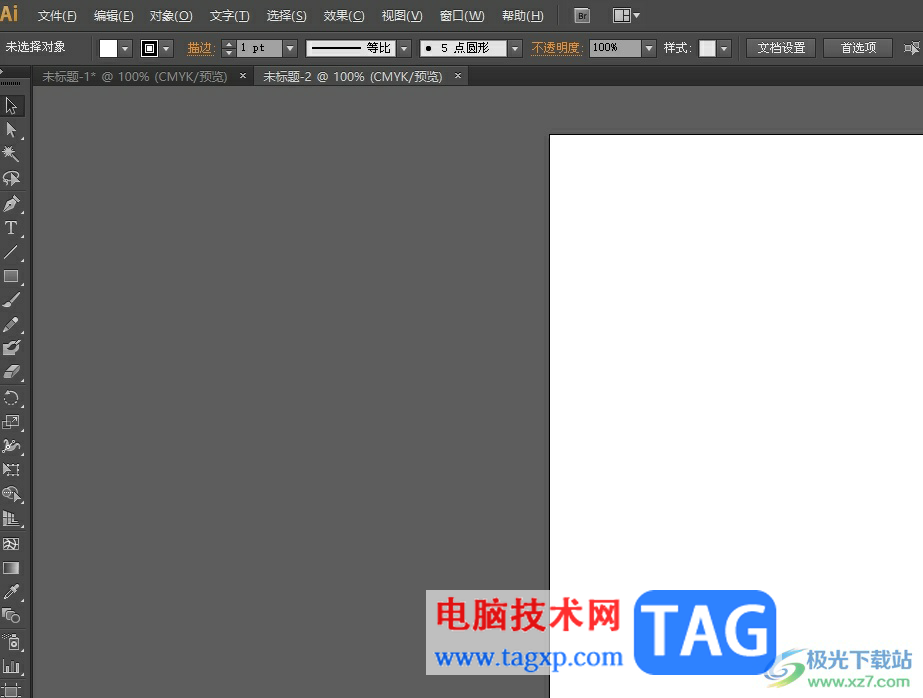Screen dimensions: 923x698
Task: Select the Gradient tool
Action: [11, 568]
